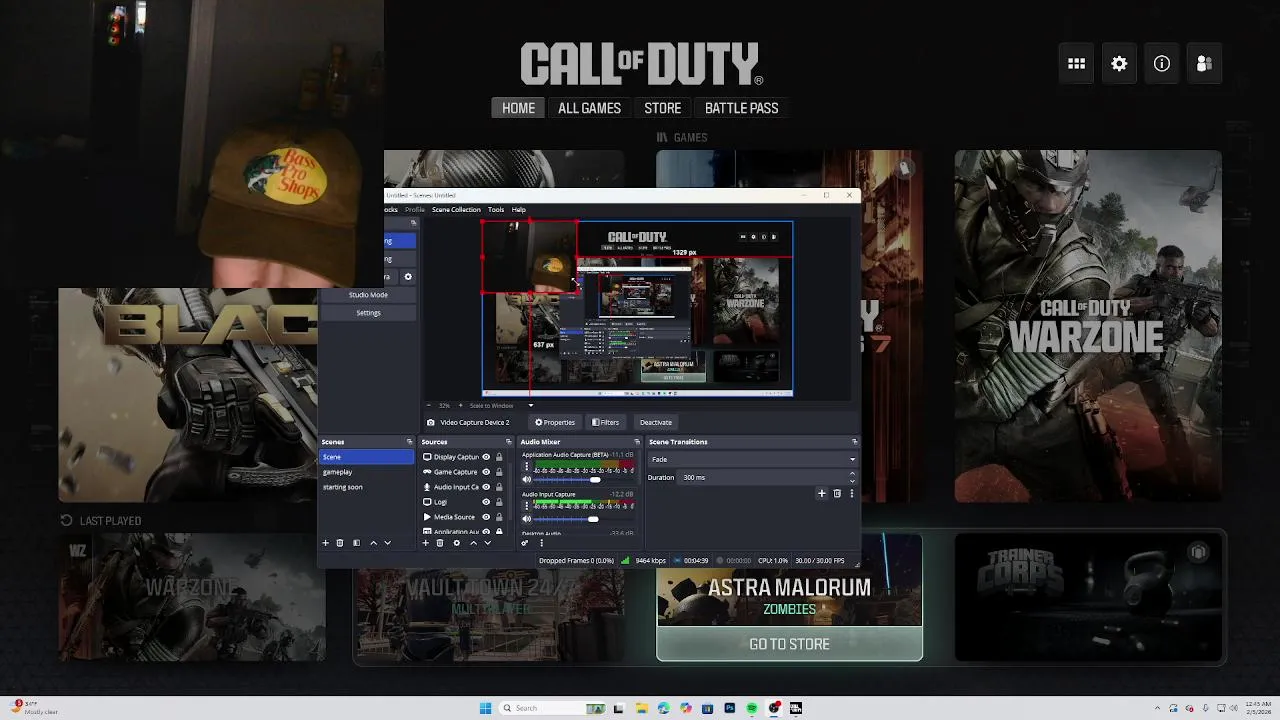Move scene up with the arrow icon
1280x720 pixels.
click(373, 543)
